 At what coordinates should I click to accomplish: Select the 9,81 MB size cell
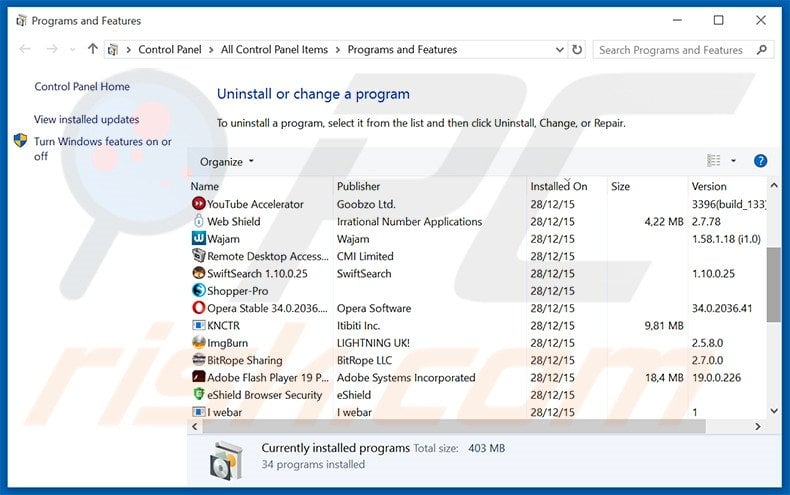point(664,326)
